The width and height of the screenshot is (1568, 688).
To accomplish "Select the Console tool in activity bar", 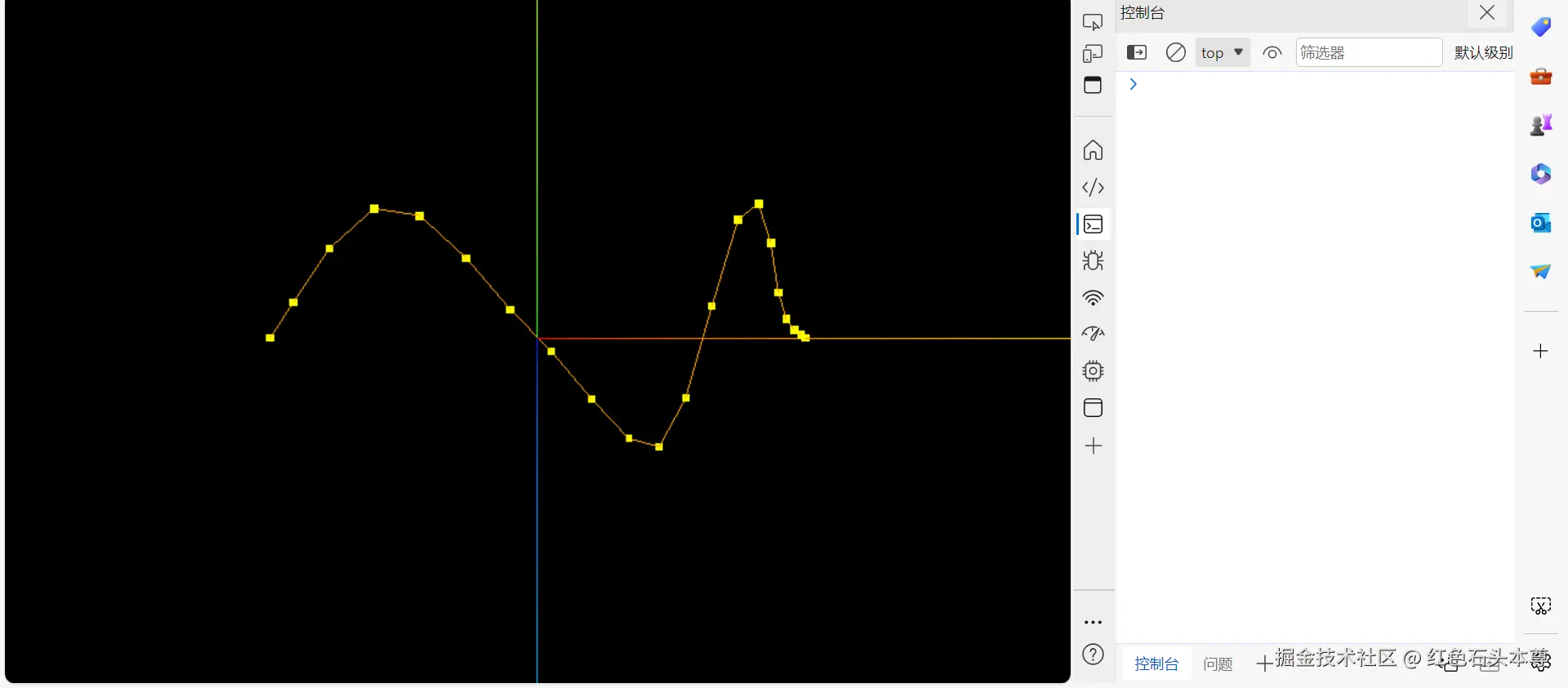I will click(1094, 224).
